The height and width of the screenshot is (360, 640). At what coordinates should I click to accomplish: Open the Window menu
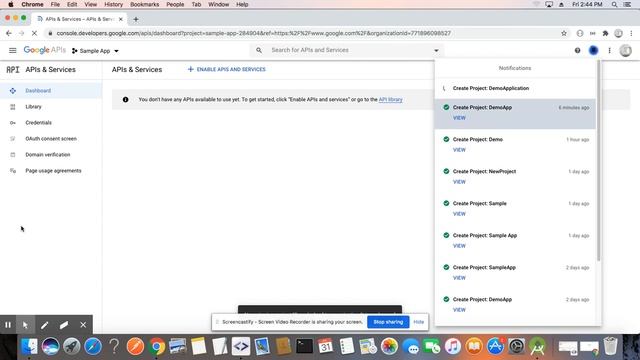point(218,4)
